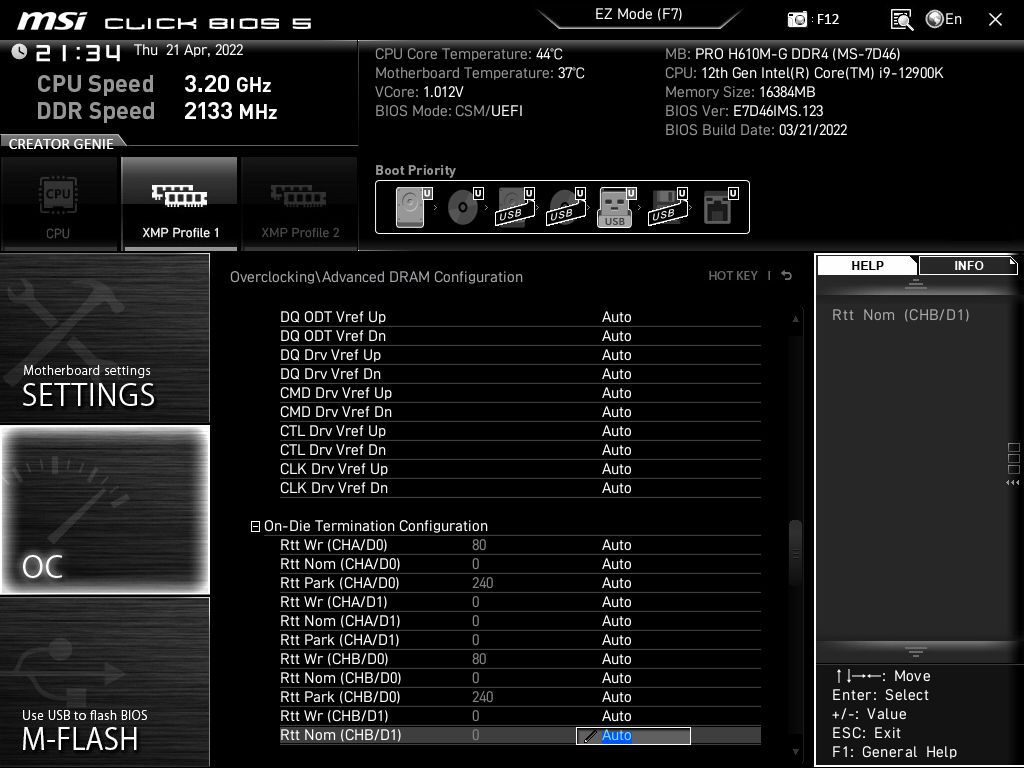
Task: Select the Rtt Park (CHA/D1) row
Action: coord(520,640)
